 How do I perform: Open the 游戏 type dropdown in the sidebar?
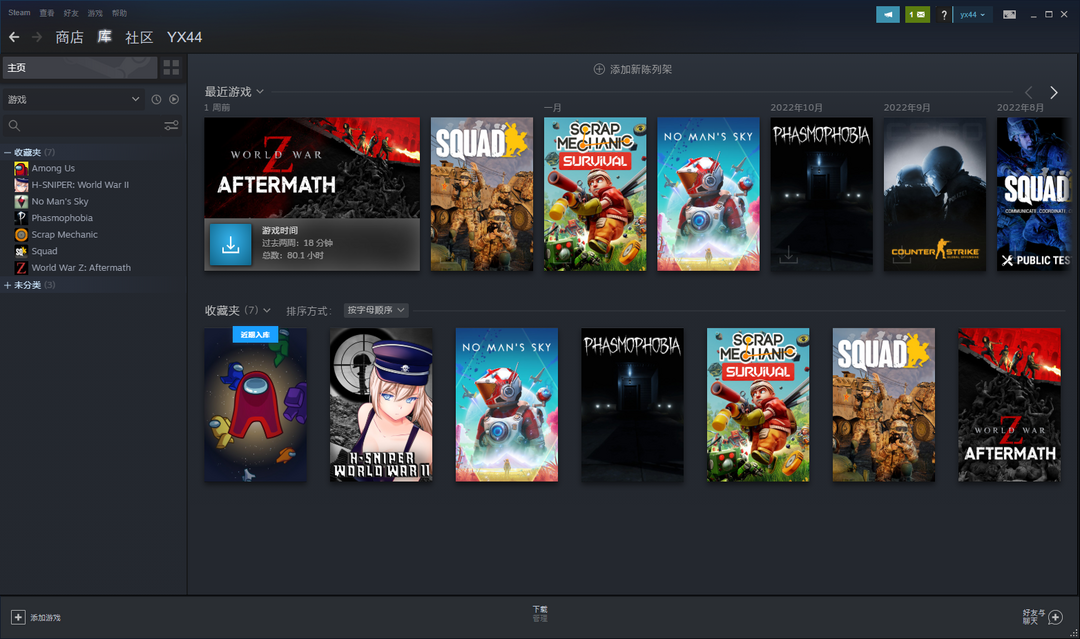[73, 100]
